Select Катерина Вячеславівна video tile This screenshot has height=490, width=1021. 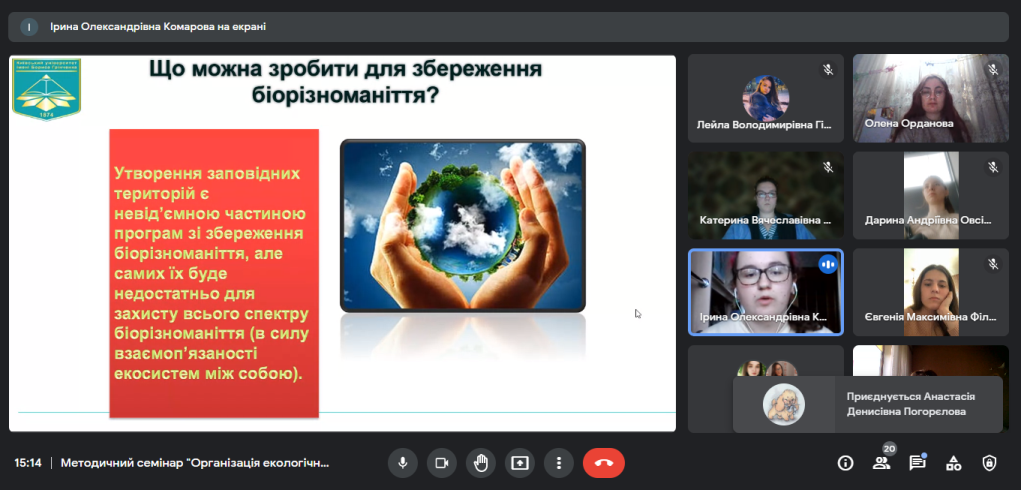(x=766, y=195)
